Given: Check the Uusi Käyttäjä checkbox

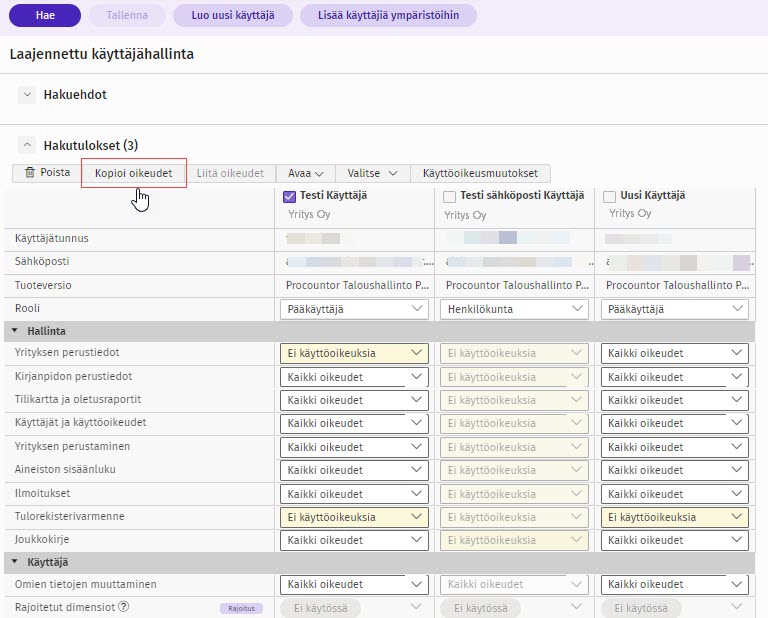Looking at the screenshot, I should coord(609,197).
